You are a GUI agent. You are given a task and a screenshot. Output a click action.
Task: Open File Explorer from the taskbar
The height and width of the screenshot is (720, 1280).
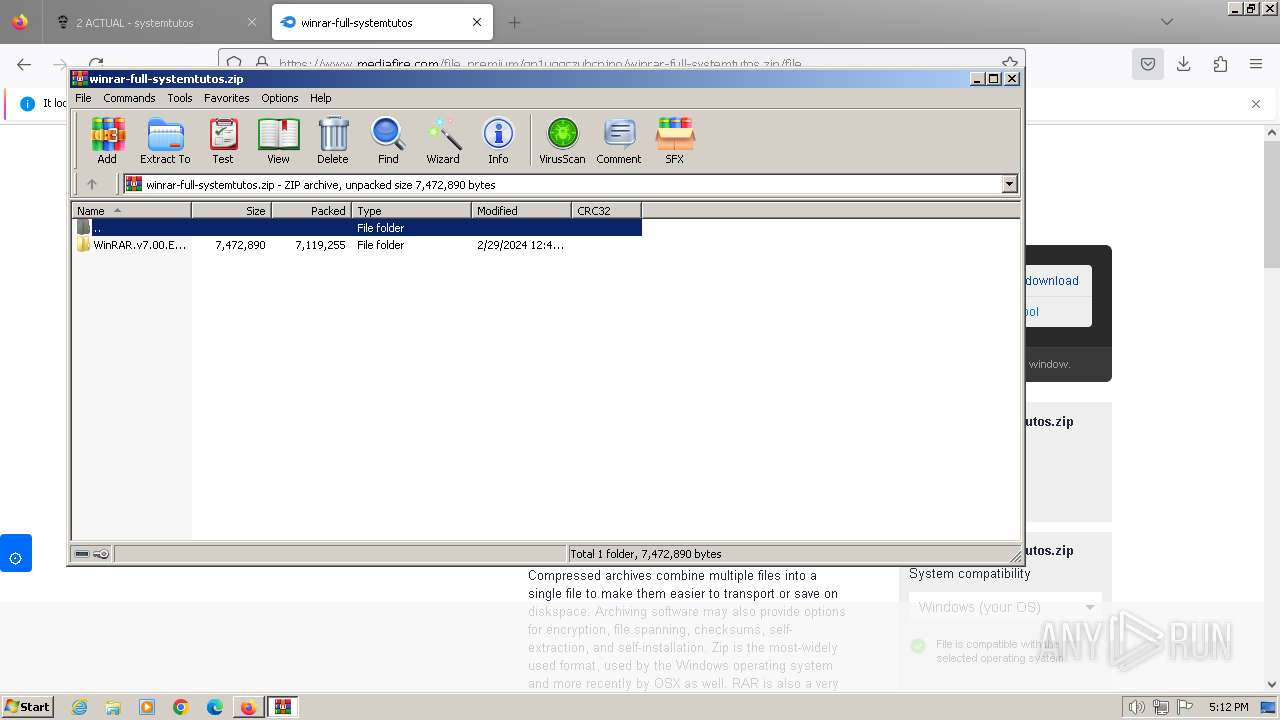point(113,707)
